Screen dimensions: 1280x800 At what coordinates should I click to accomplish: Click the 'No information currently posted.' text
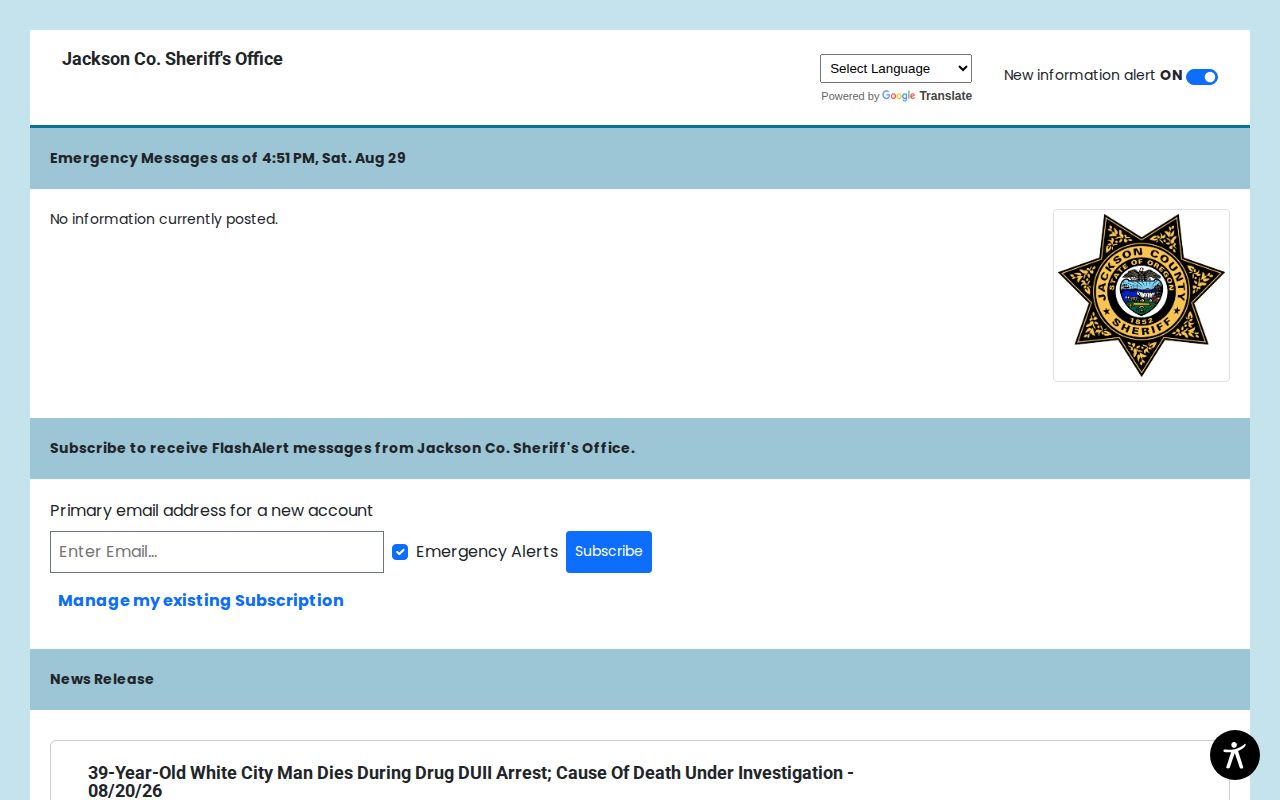[x=164, y=219]
